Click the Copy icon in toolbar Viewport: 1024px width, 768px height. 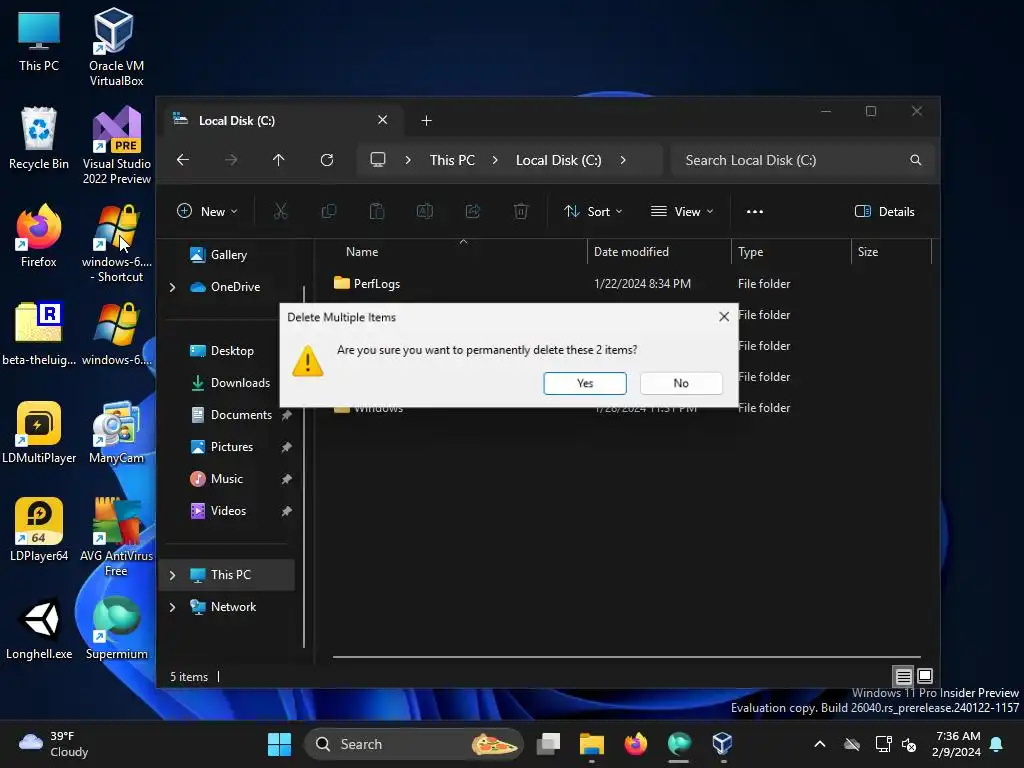pyautogui.click(x=328, y=211)
